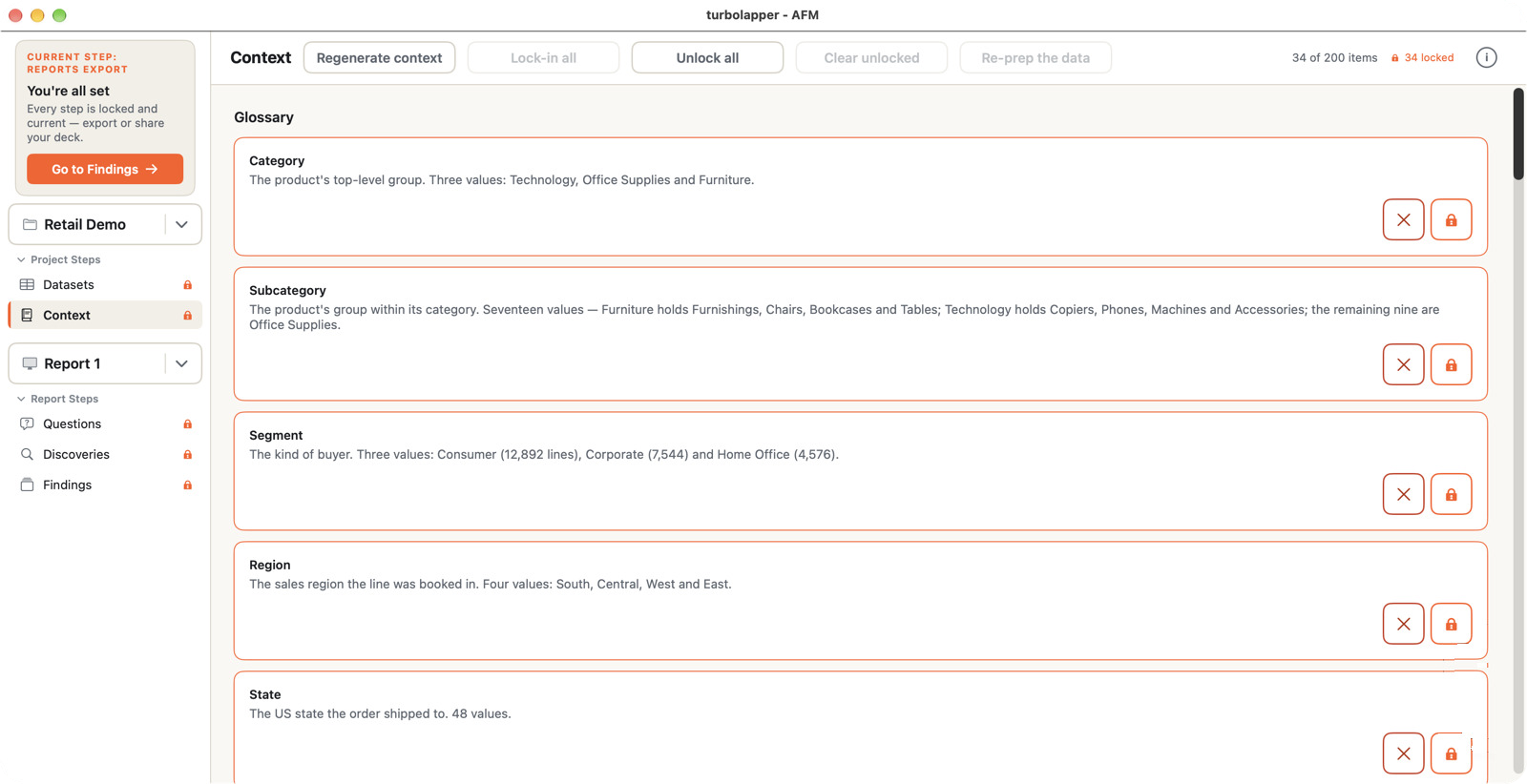
Task: Select the Context step
Action: click(x=105, y=315)
